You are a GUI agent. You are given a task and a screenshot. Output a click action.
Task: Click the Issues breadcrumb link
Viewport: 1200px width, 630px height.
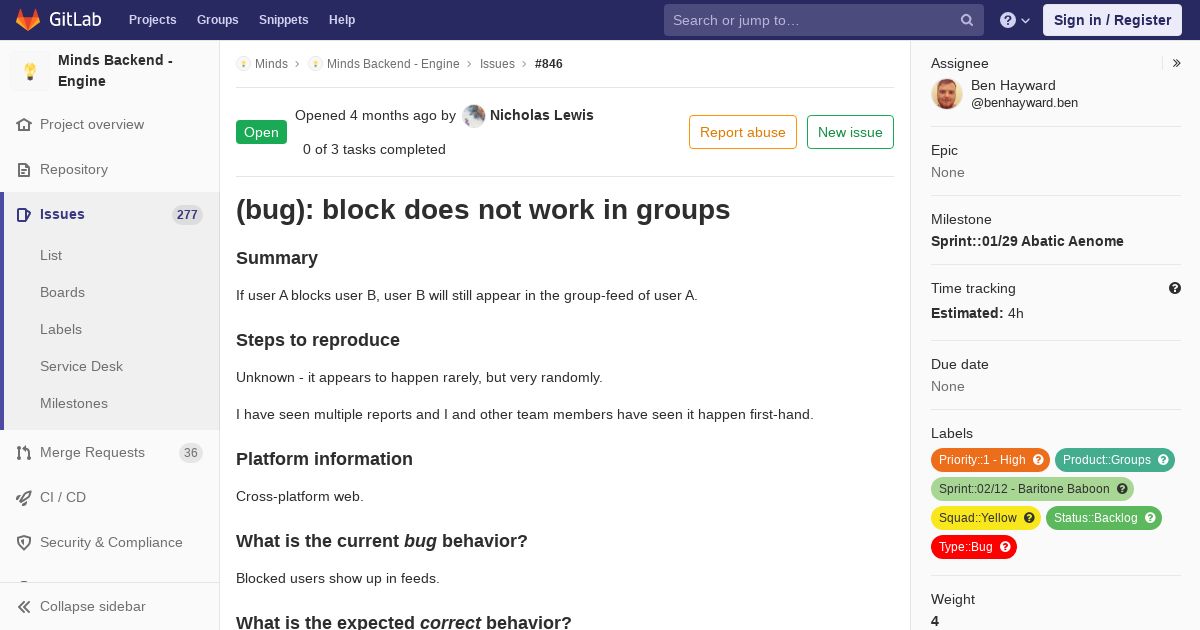point(497,64)
